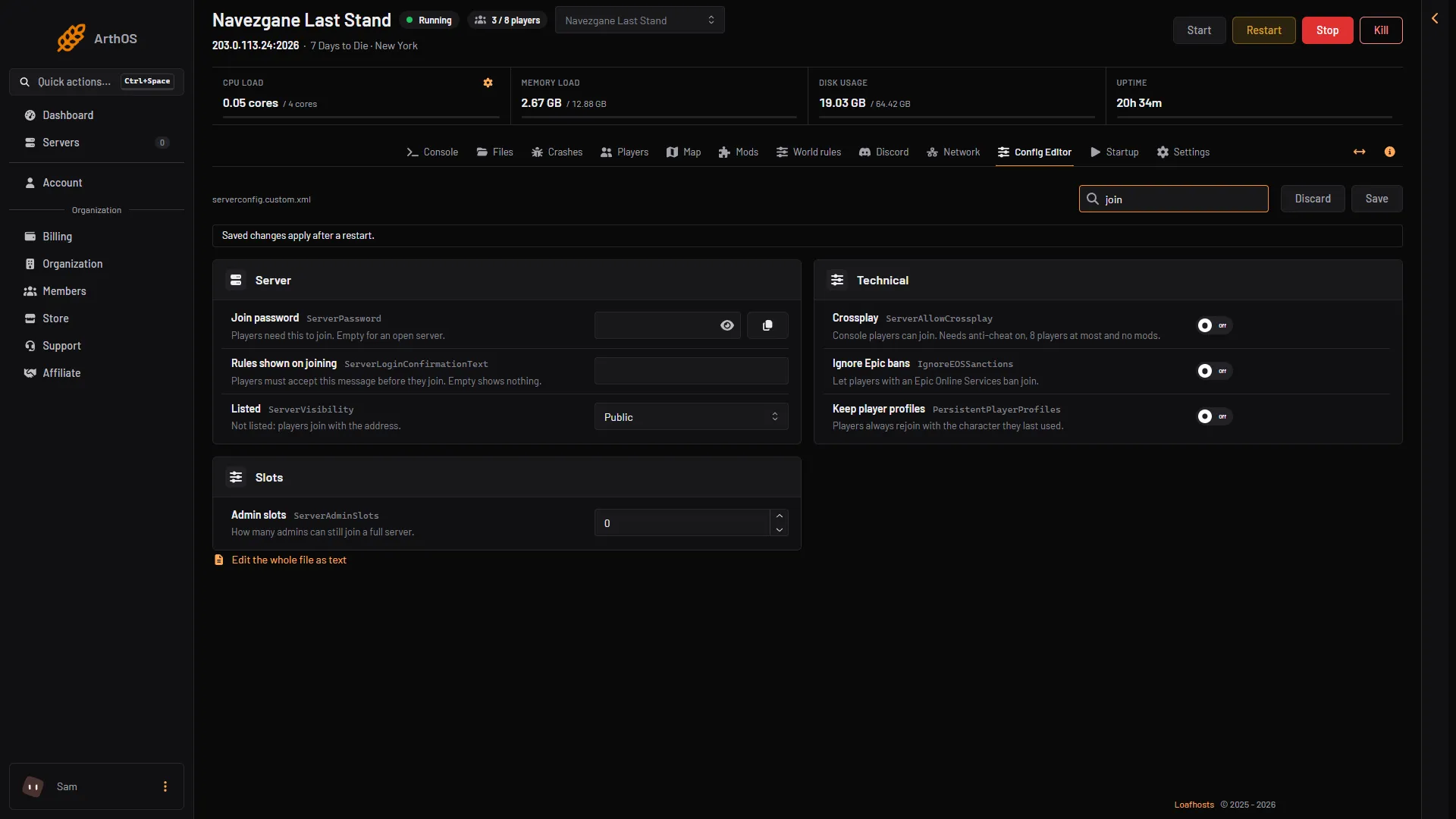This screenshot has width=1456, height=819.
Task: Click the Rules shown on joining text field
Action: point(691,371)
